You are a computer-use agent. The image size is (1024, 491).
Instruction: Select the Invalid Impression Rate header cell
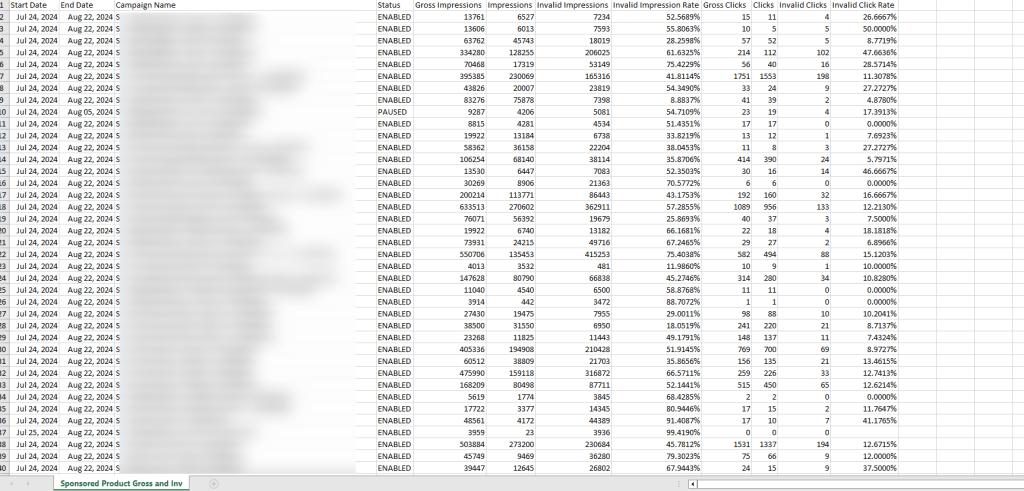pyautogui.click(x=656, y=5)
